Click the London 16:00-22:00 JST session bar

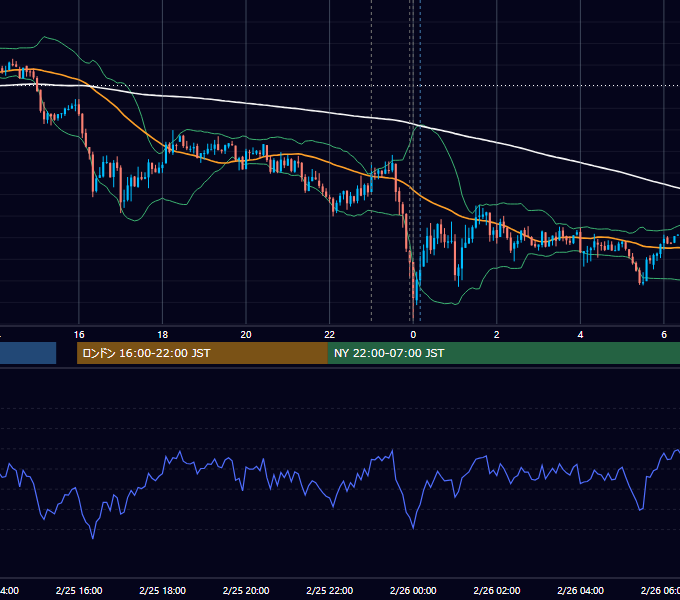click(202, 353)
